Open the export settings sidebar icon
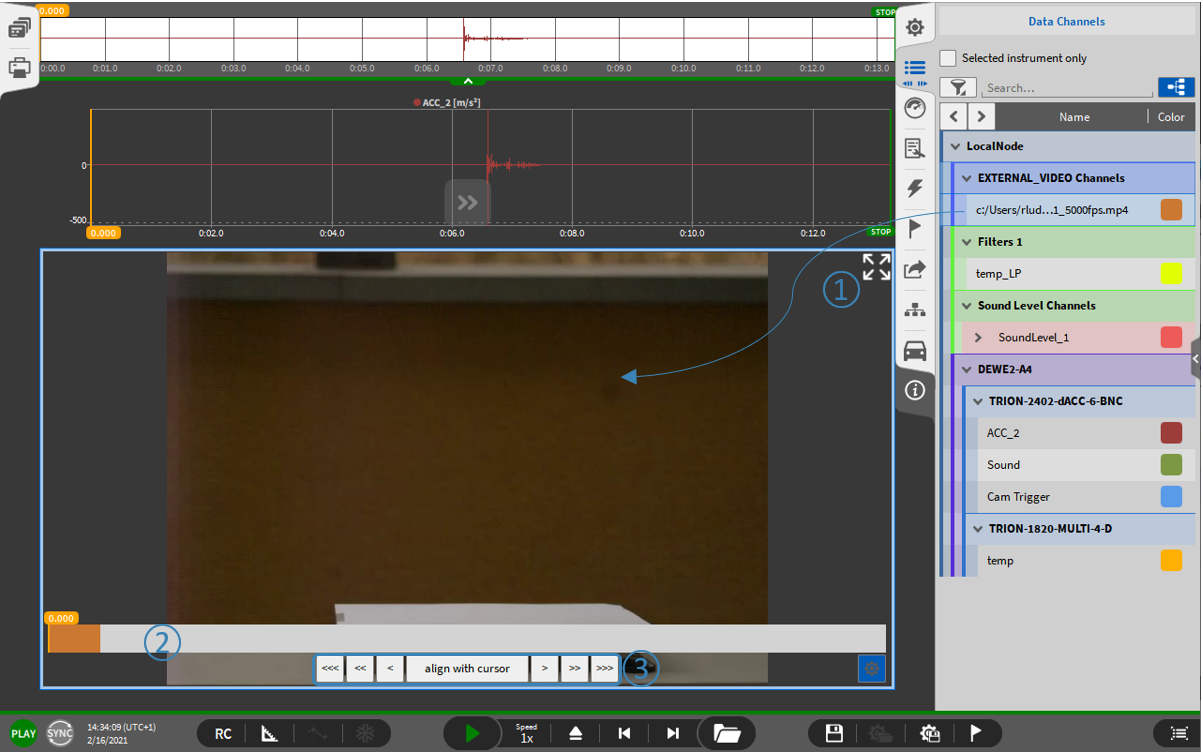 [x=914, y=269]
